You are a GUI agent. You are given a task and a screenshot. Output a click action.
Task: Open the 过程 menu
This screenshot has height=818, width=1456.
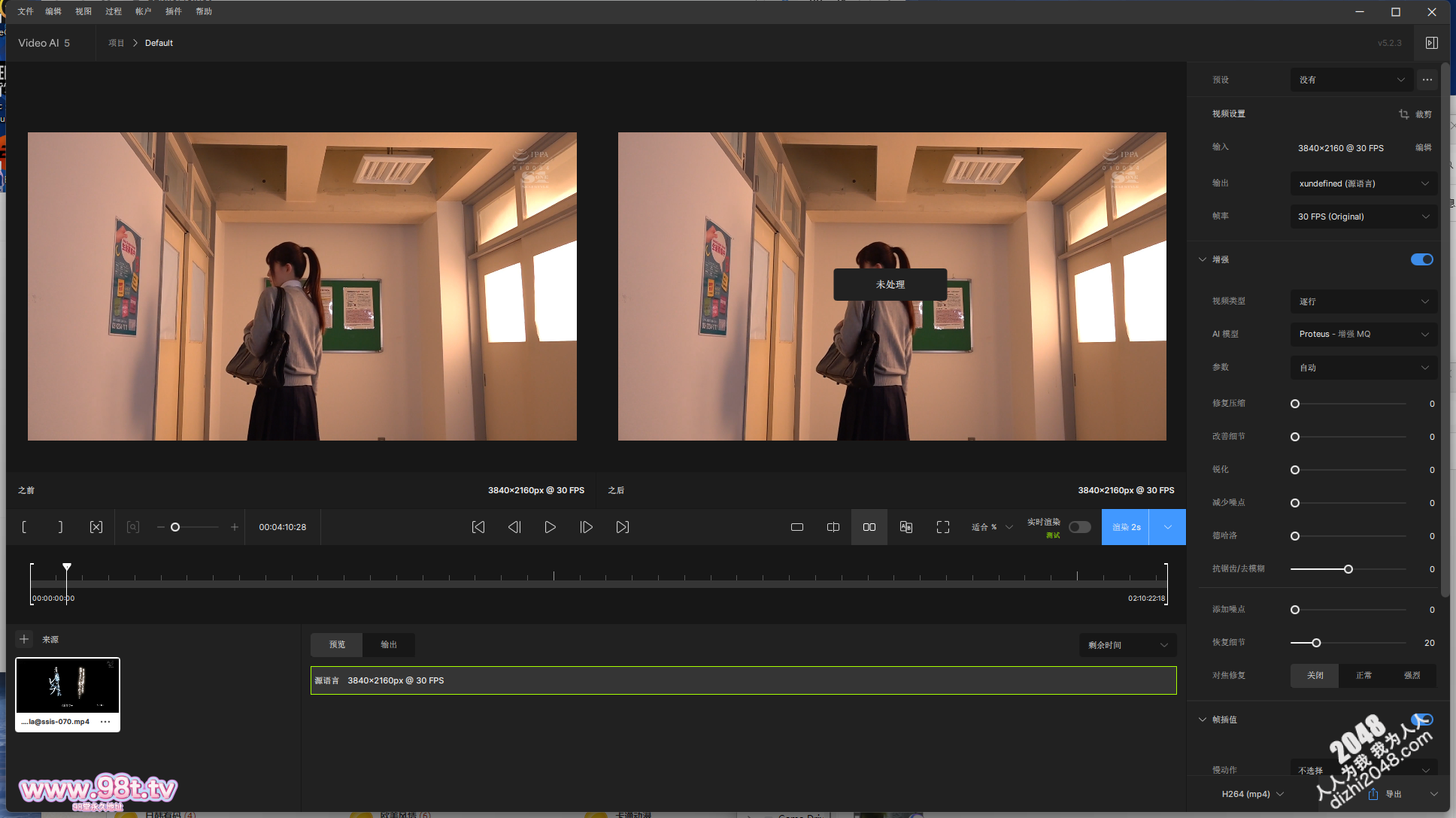pyautogui.click(x=114, y=11)
